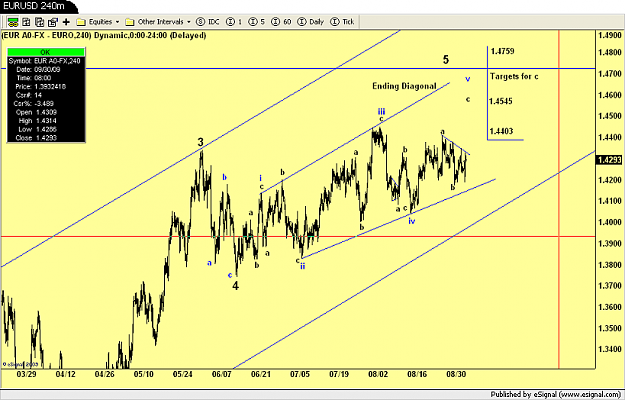Click the highlighted 1.4293 current price label
The width and height of the screenshot is (625, 400).
point(609,160)
